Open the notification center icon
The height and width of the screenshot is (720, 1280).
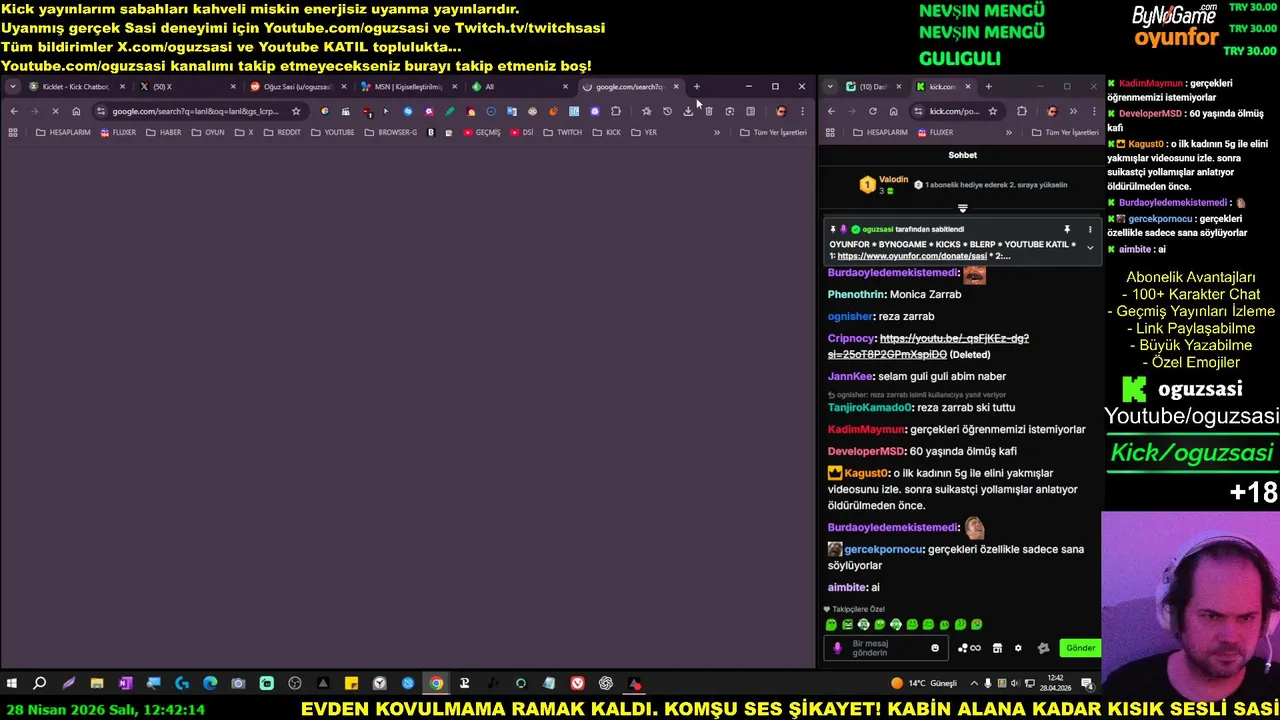(1087, 684)
